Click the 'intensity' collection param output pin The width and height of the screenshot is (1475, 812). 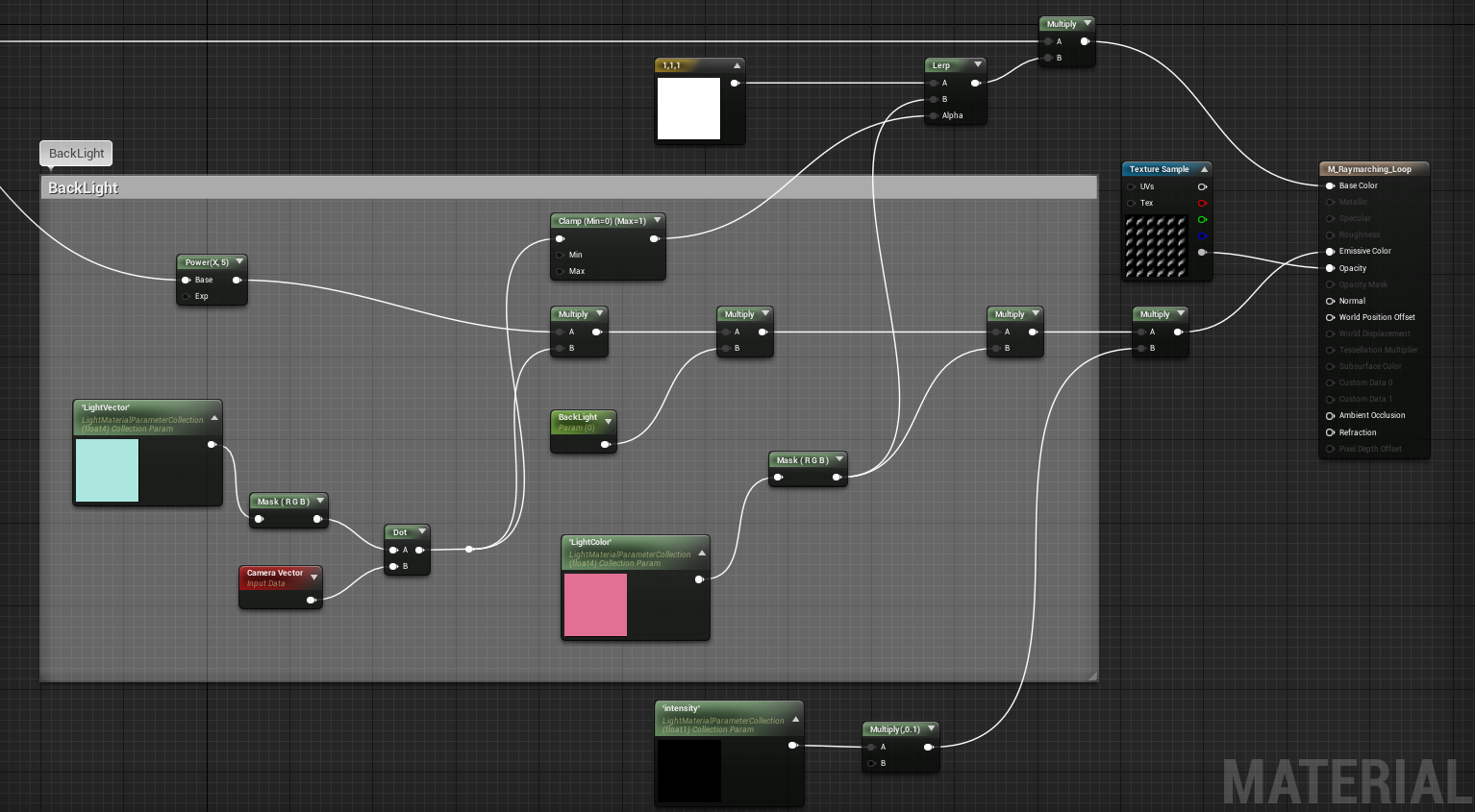click(792, 745)
